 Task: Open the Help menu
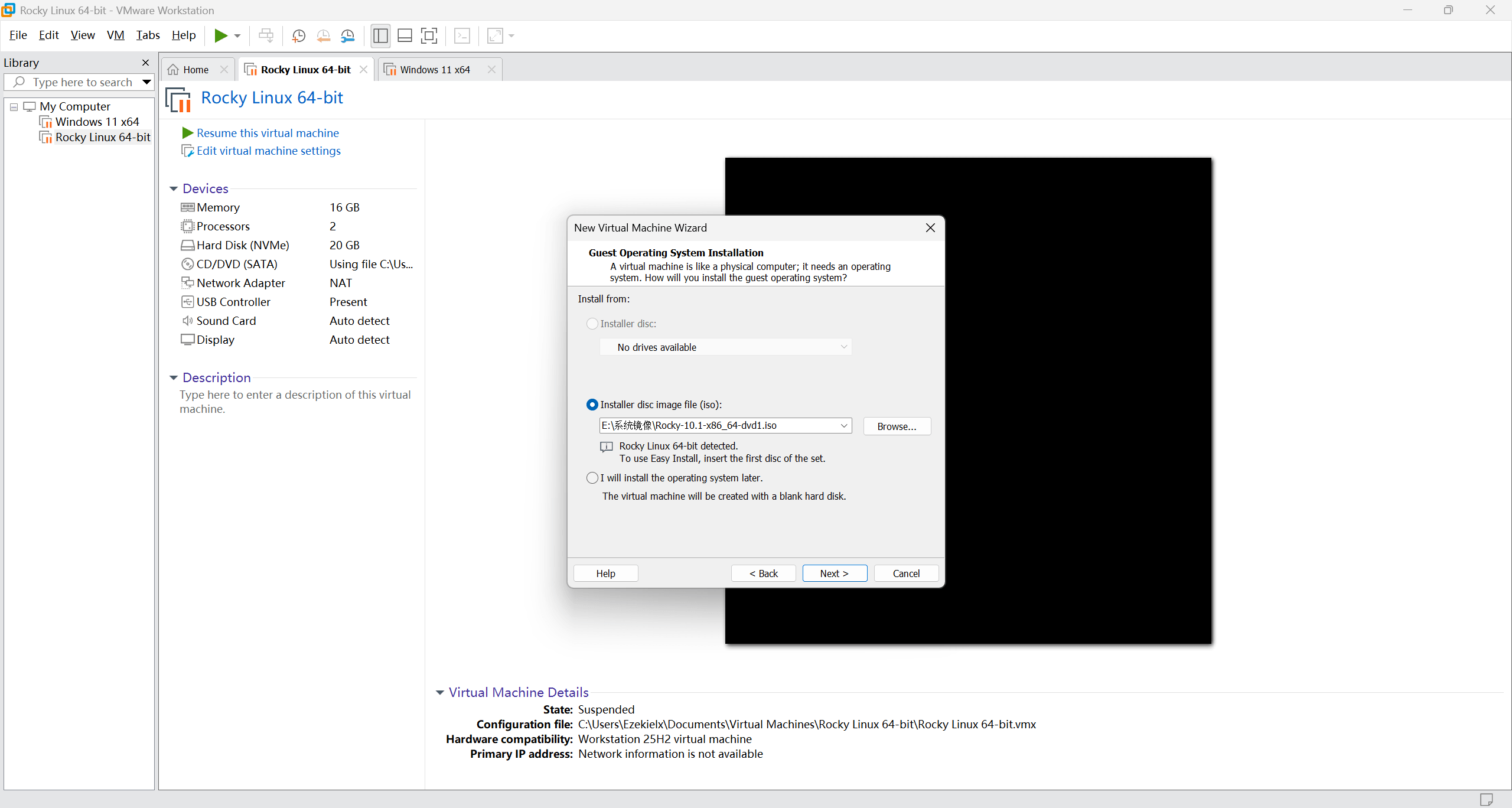point(184,35)
